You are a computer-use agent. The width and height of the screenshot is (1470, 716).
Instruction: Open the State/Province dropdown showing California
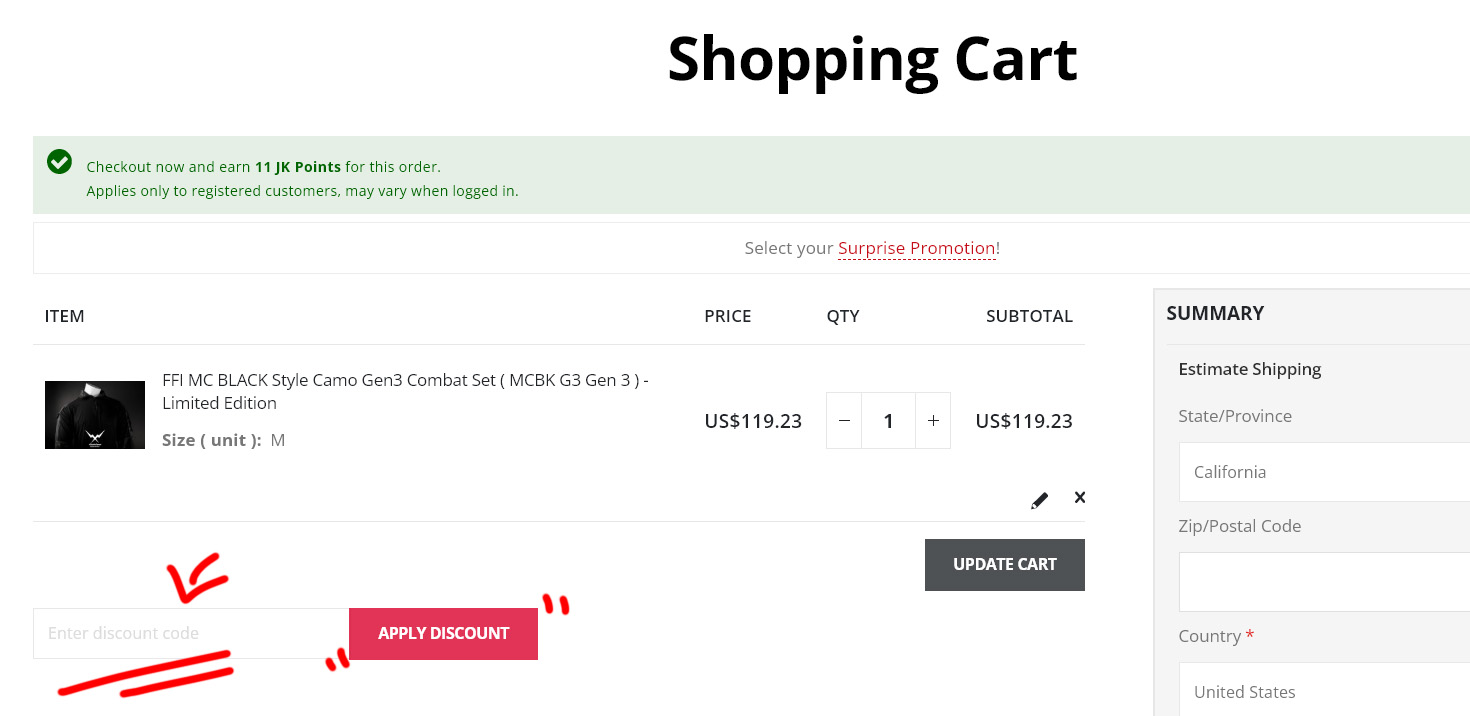point(1320,472)
